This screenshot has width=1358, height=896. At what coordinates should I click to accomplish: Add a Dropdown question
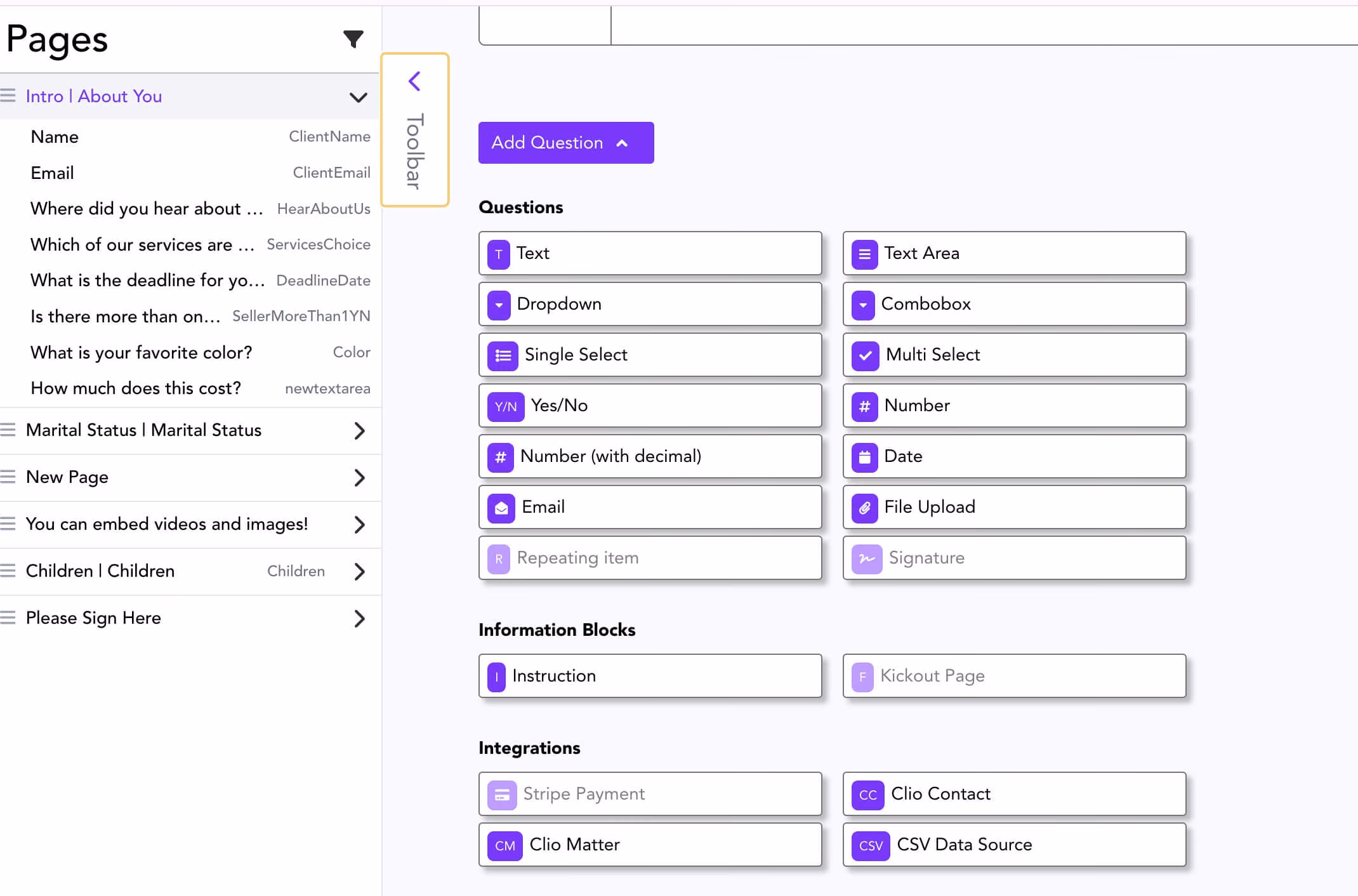pos(650,304)
